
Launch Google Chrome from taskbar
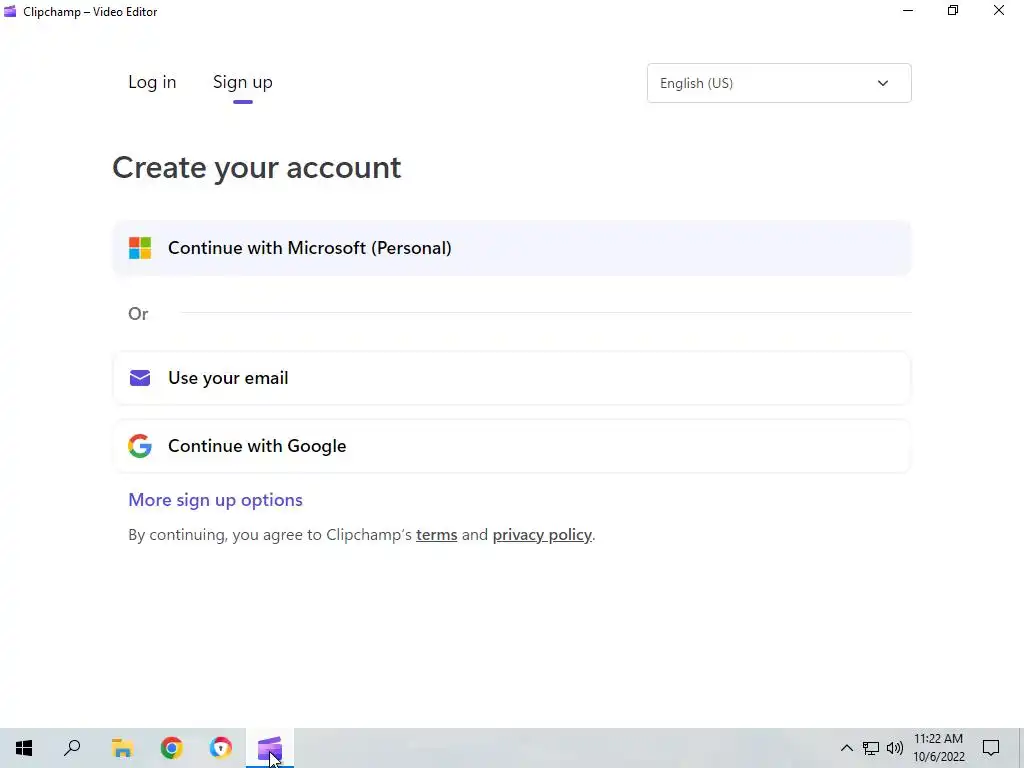click(x=172, y=748)
